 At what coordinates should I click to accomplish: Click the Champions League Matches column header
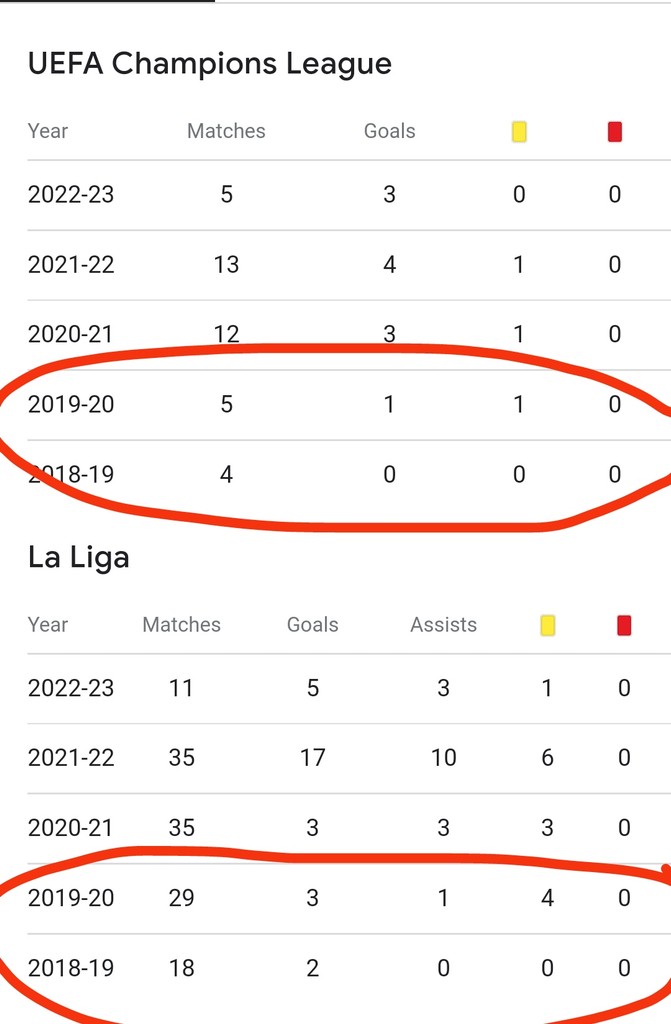(x=226, y=131)
